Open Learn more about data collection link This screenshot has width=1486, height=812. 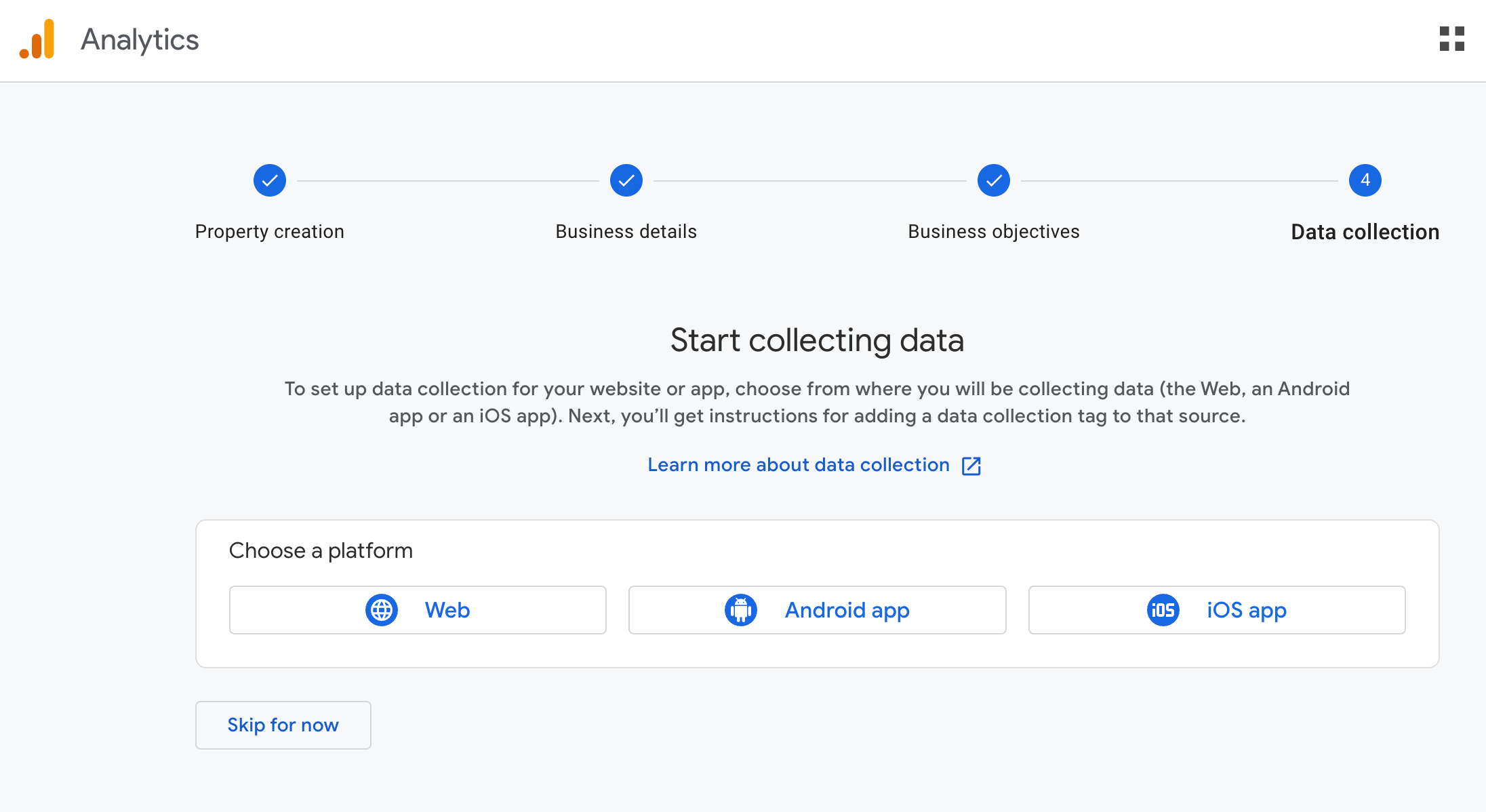pos(799,465)
